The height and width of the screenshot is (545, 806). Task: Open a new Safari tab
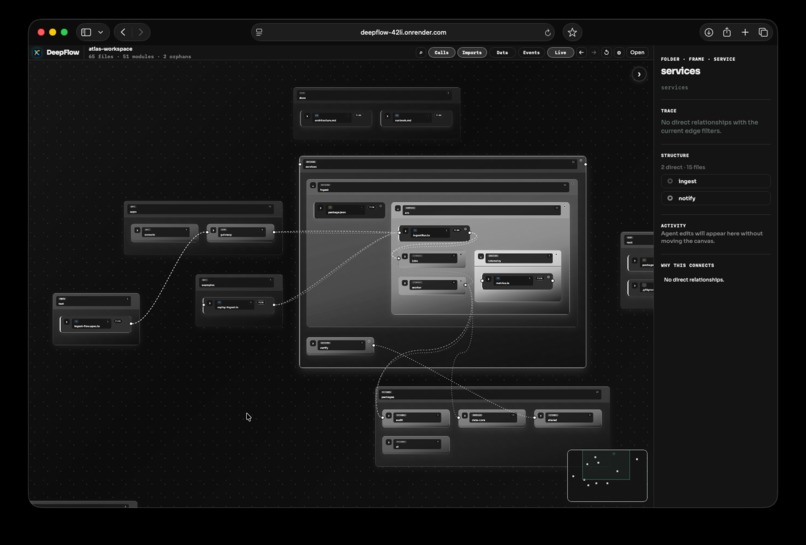coord(745,32)
